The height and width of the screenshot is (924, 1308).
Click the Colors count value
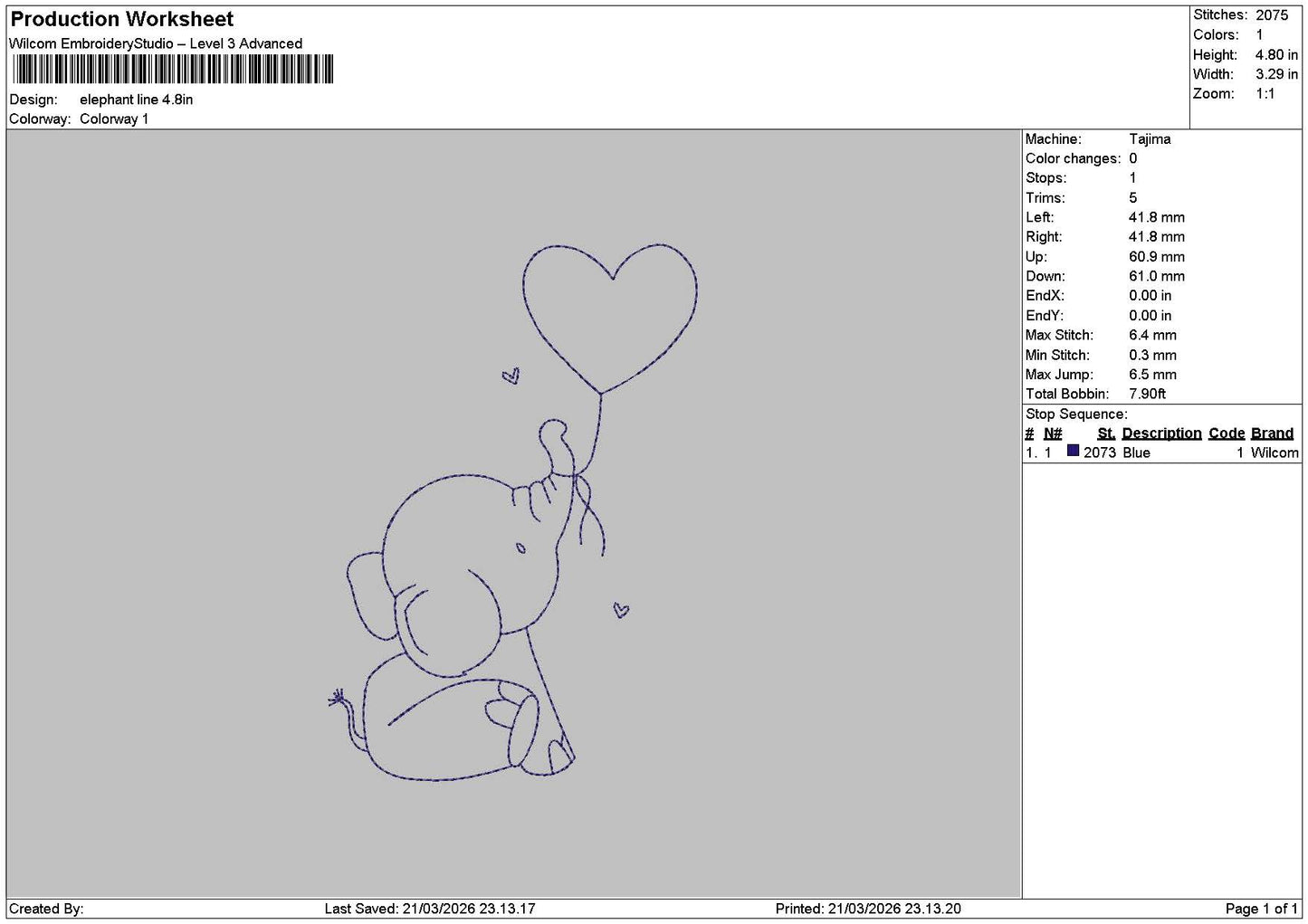click(x=1259, y=34)
